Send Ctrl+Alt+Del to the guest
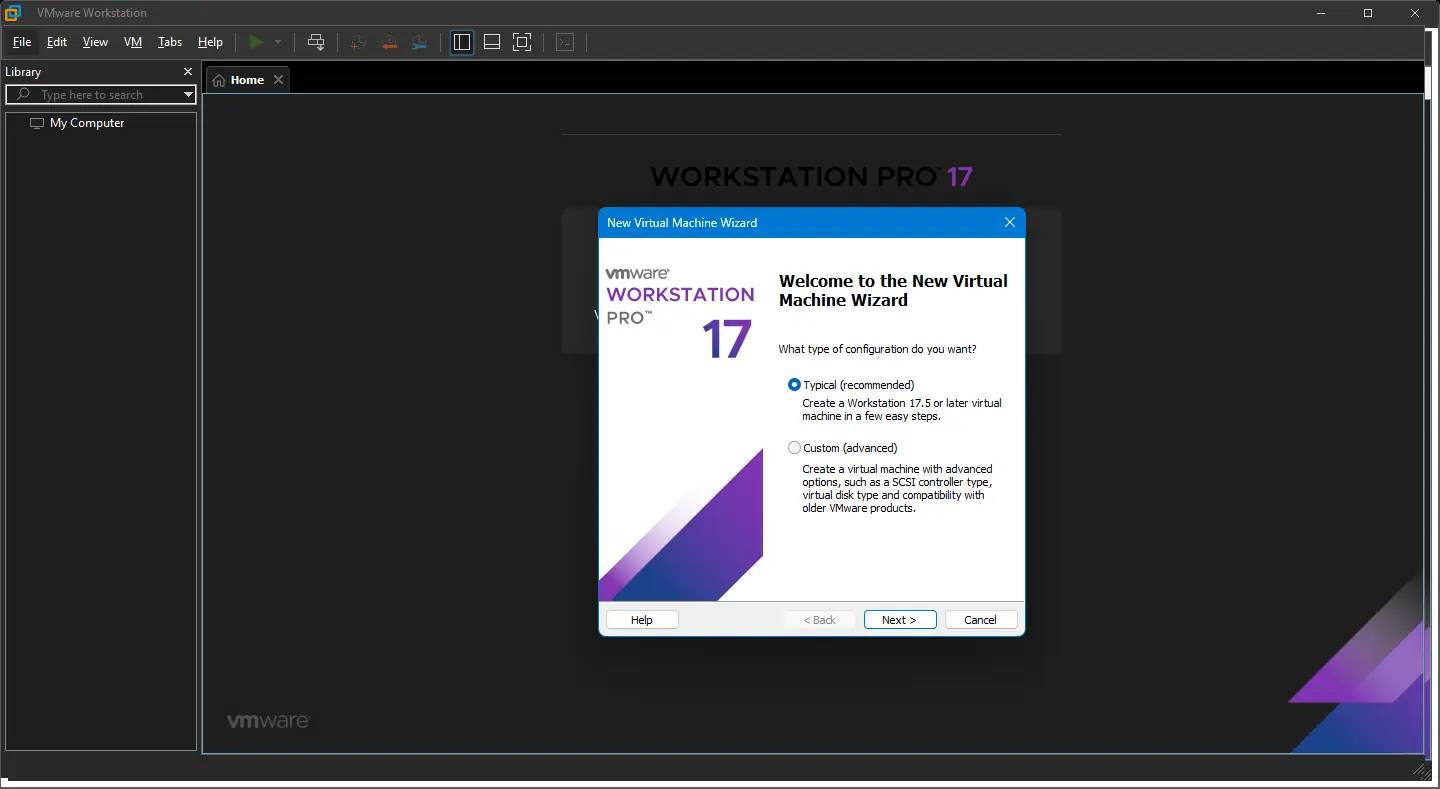This screenshot has width=1440, height=789. point(316,42)
